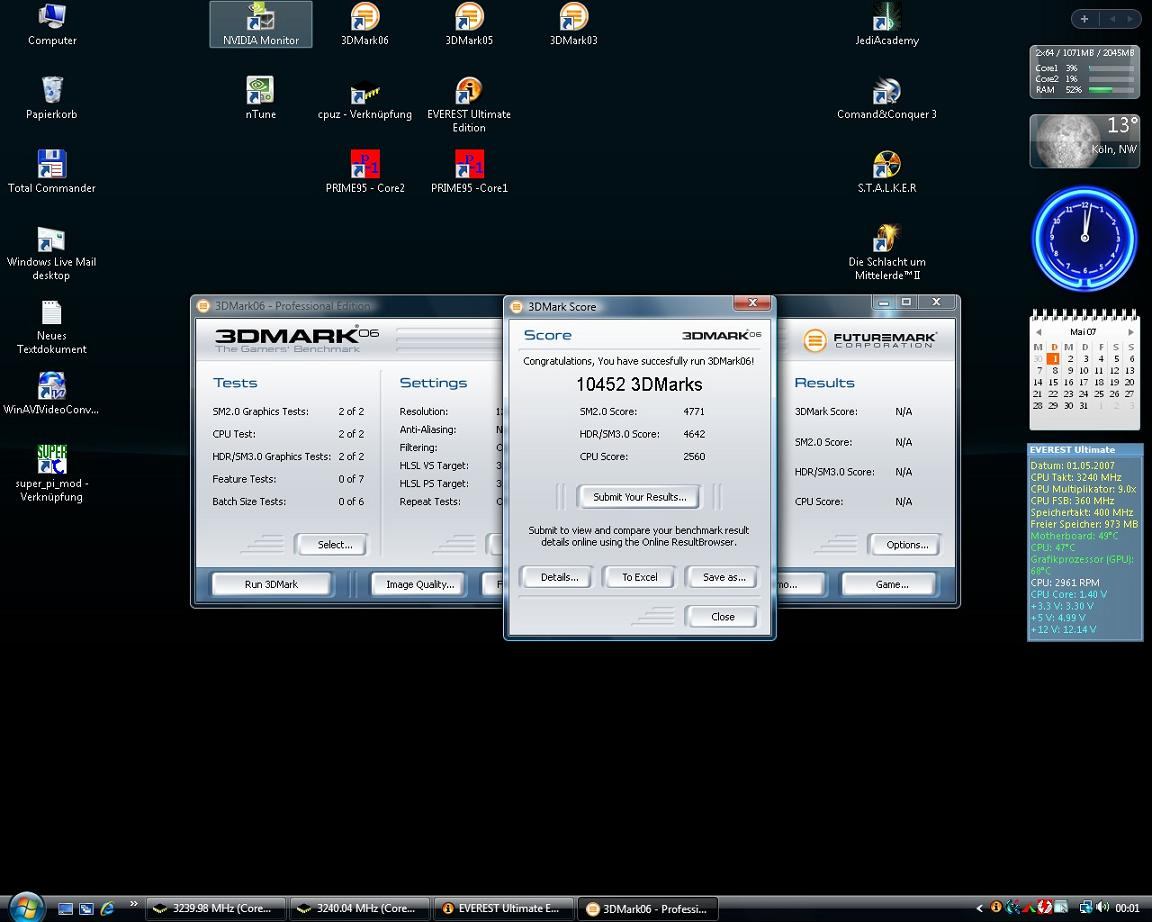Open the Papierkorb recycle bin icon
The image size is (1152, 922).
click(51, 98)
